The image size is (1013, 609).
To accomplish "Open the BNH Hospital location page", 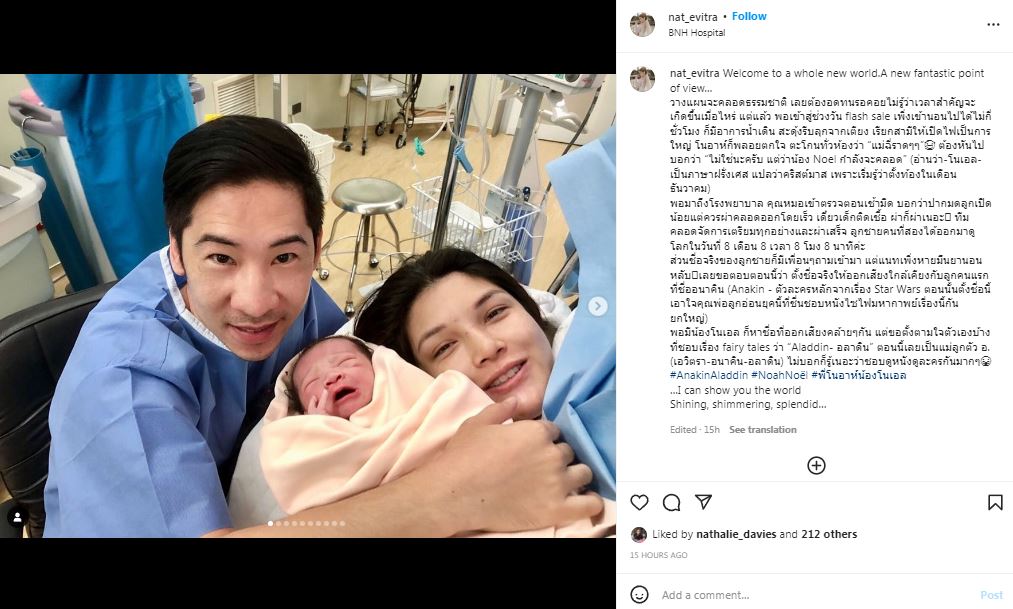I will pyautogui.click(x=696, y=32).
